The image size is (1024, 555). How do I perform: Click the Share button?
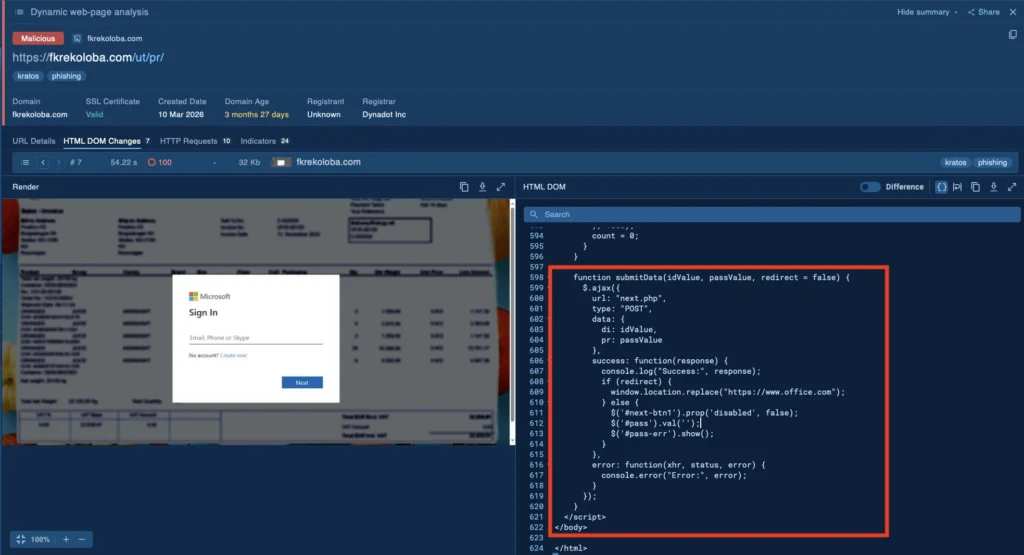click(984, 12)
